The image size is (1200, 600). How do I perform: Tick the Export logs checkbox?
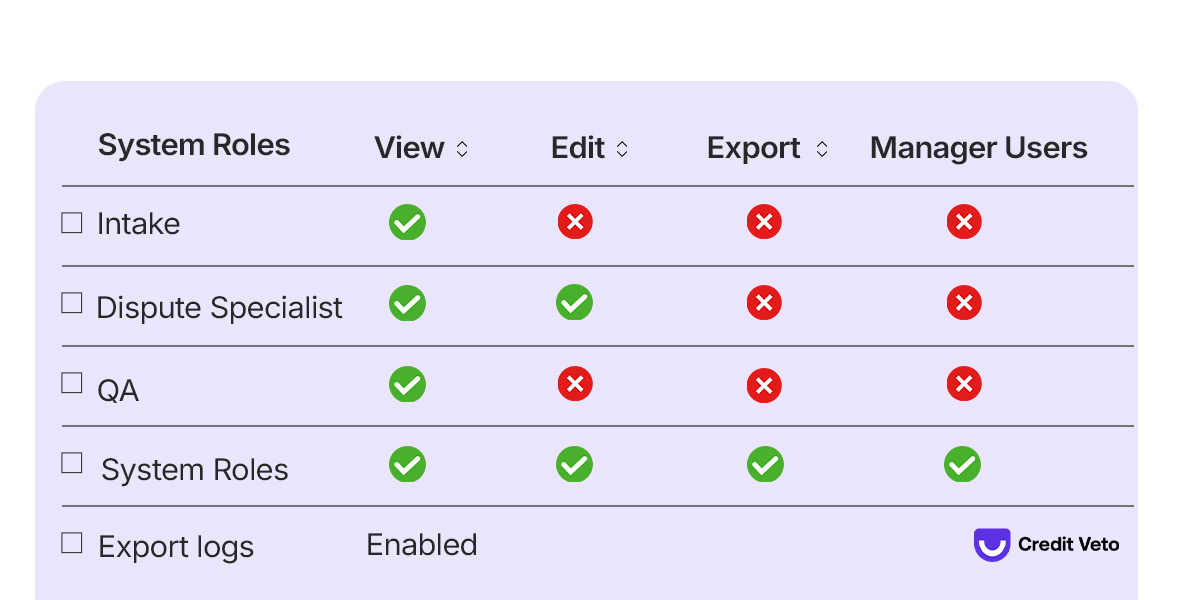tap(71, 544)
